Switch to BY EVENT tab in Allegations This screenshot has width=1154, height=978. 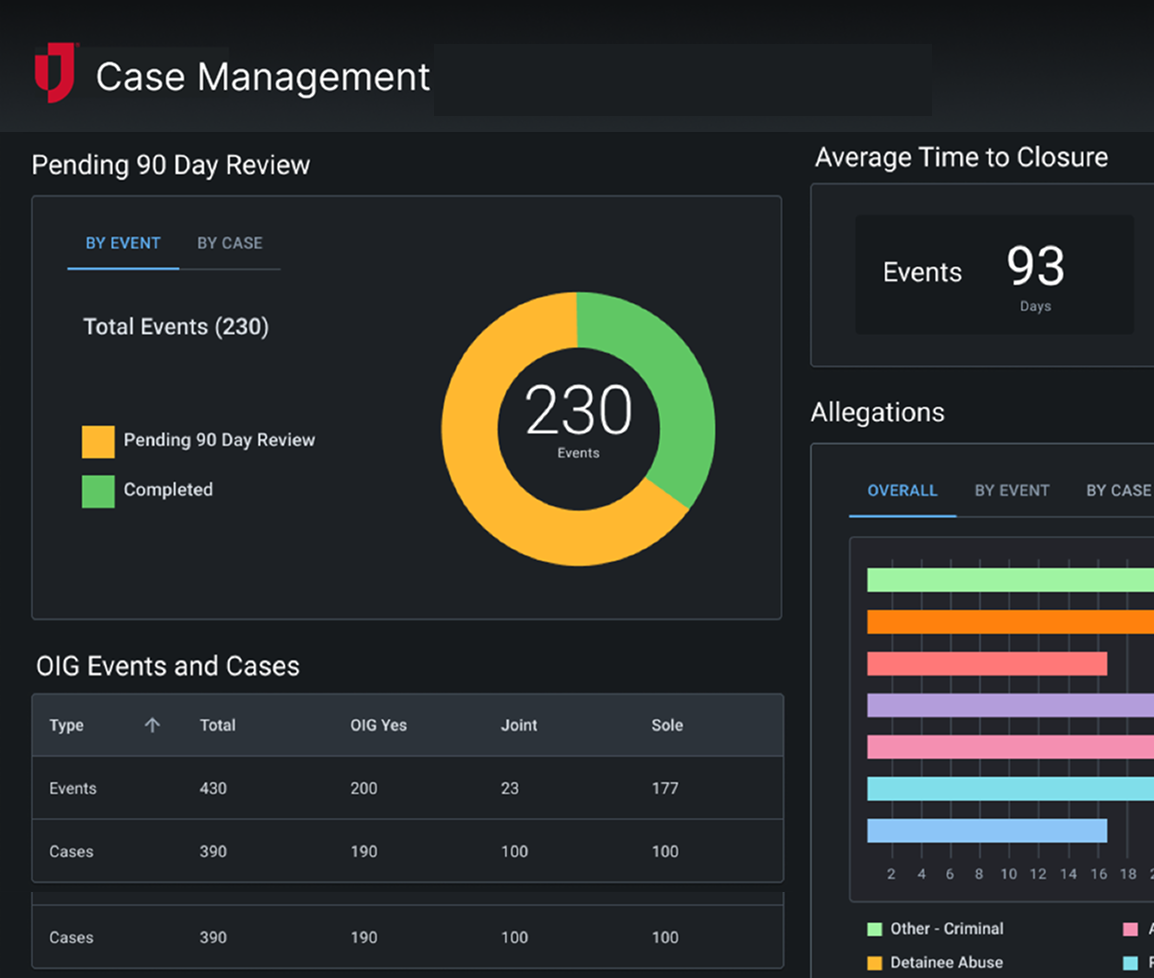[1012, 490]
